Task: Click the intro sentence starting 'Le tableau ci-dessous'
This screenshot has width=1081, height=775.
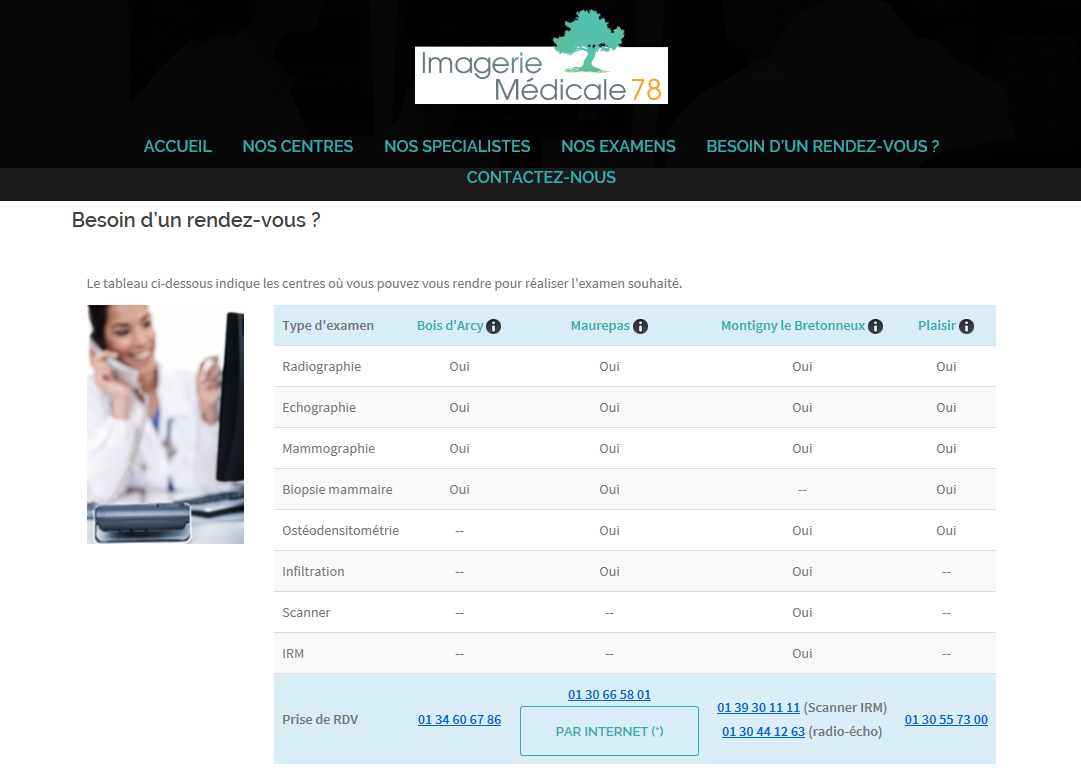Action: (x=384, y=283)
